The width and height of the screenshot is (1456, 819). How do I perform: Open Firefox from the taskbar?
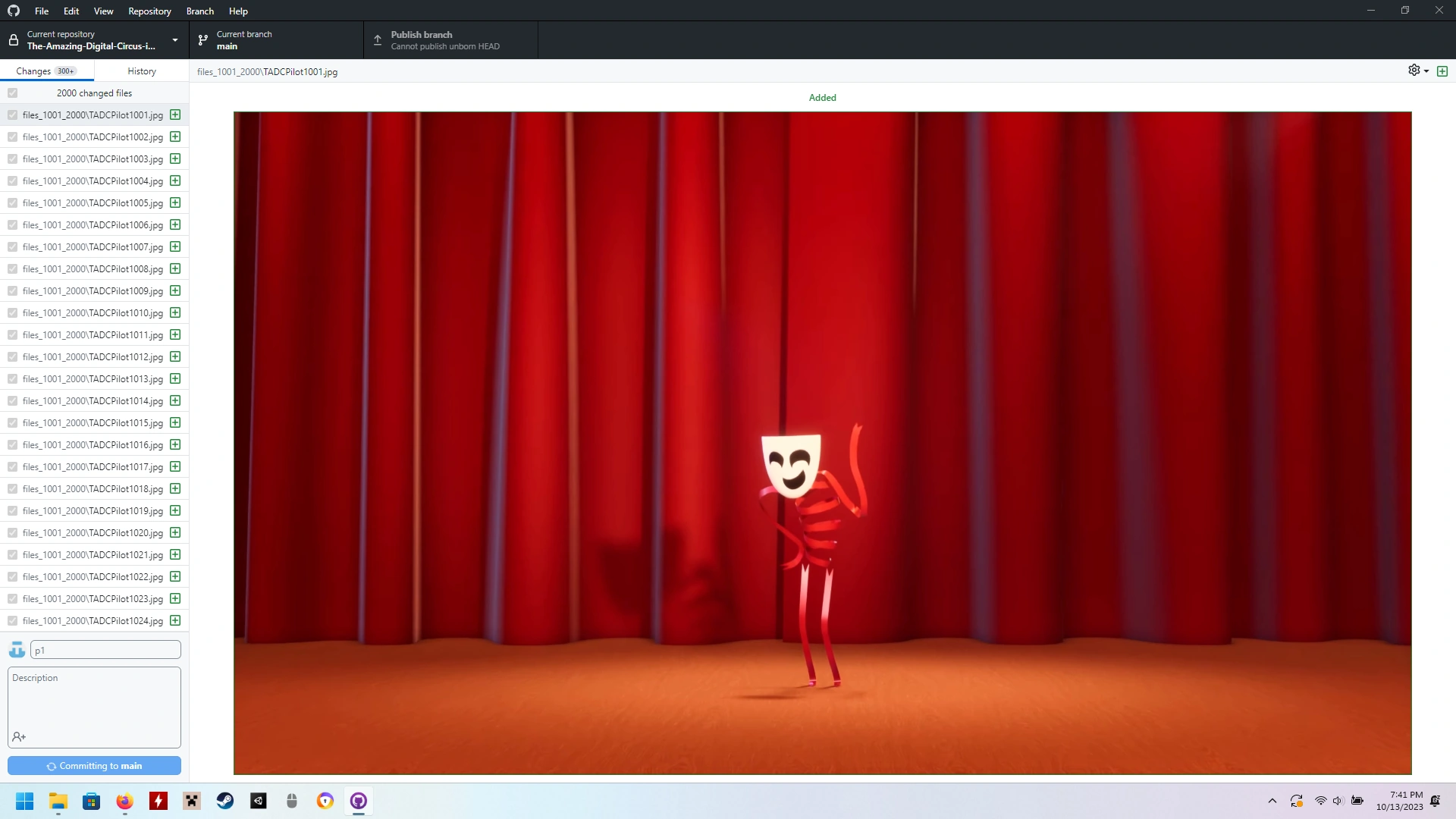click(125, 801)
